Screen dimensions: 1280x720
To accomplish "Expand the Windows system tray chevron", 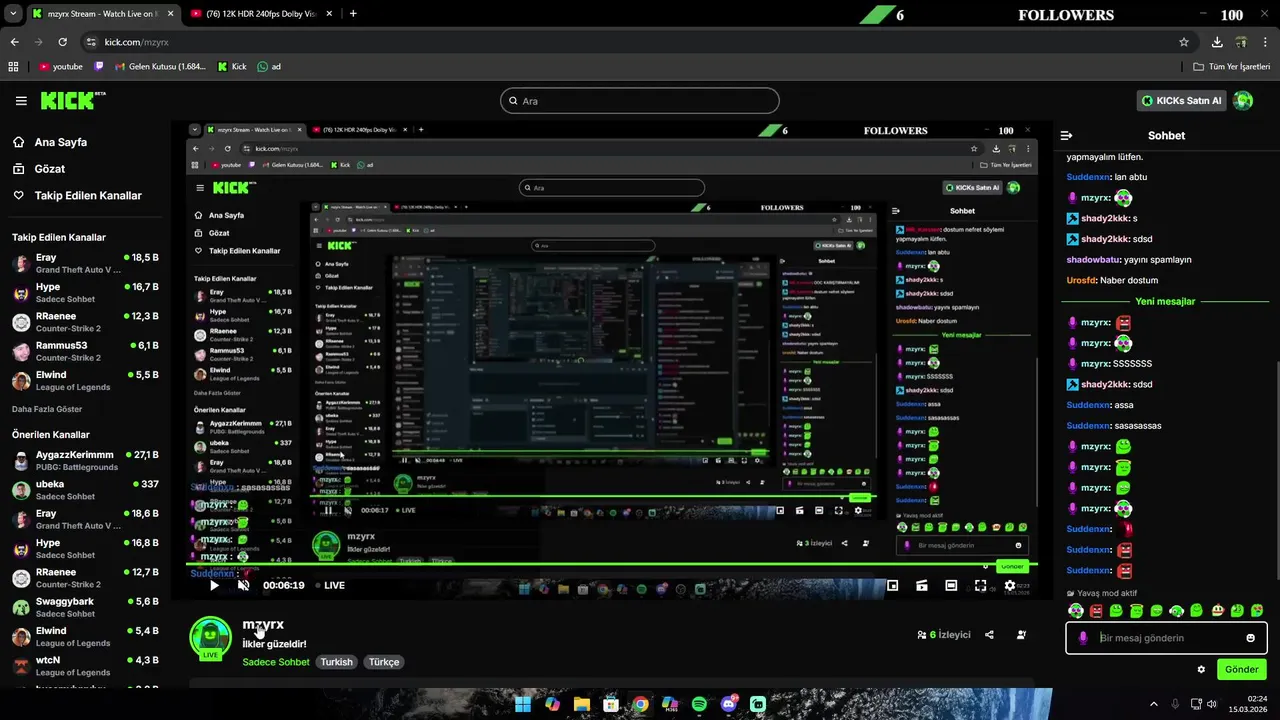I will click(x=1153, y=704).
